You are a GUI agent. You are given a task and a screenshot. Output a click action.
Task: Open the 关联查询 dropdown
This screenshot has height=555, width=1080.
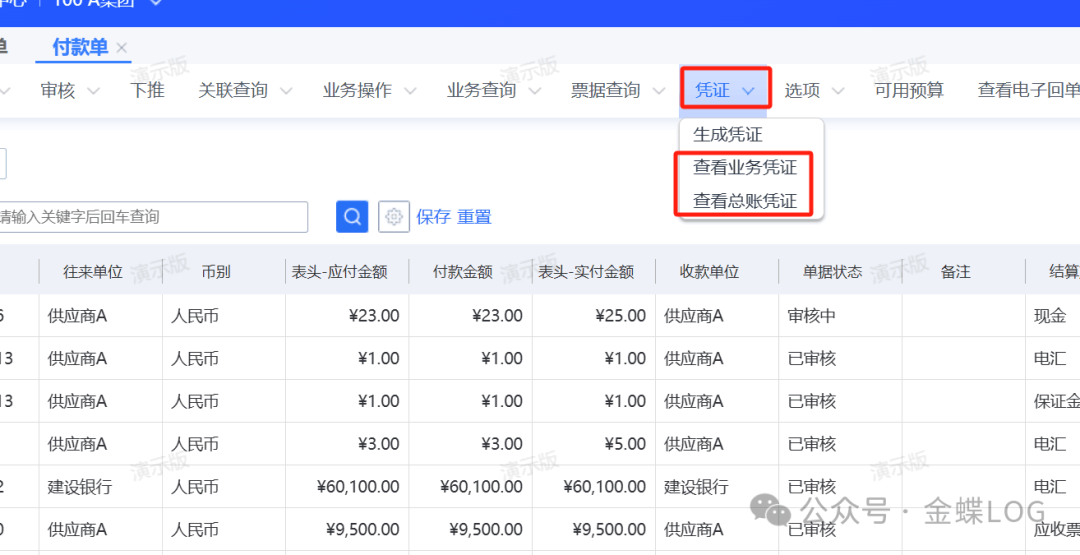(x=245, y=90)
